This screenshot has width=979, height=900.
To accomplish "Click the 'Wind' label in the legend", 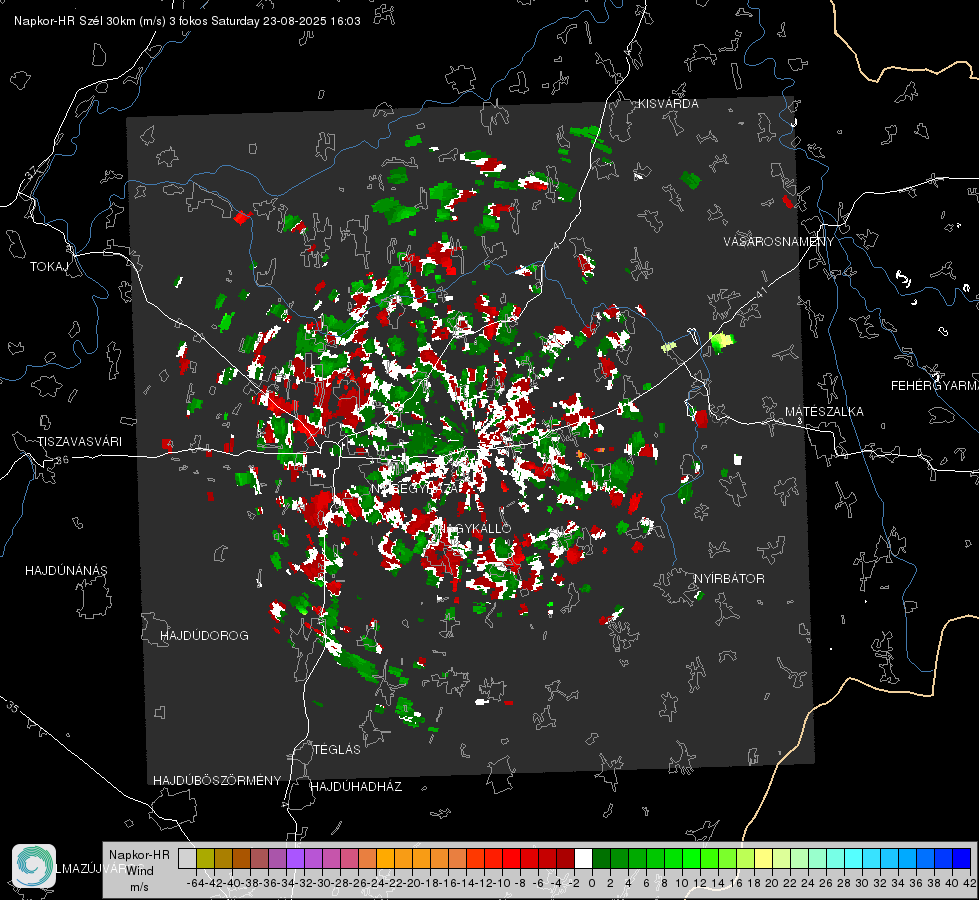I will click(140, 871).
